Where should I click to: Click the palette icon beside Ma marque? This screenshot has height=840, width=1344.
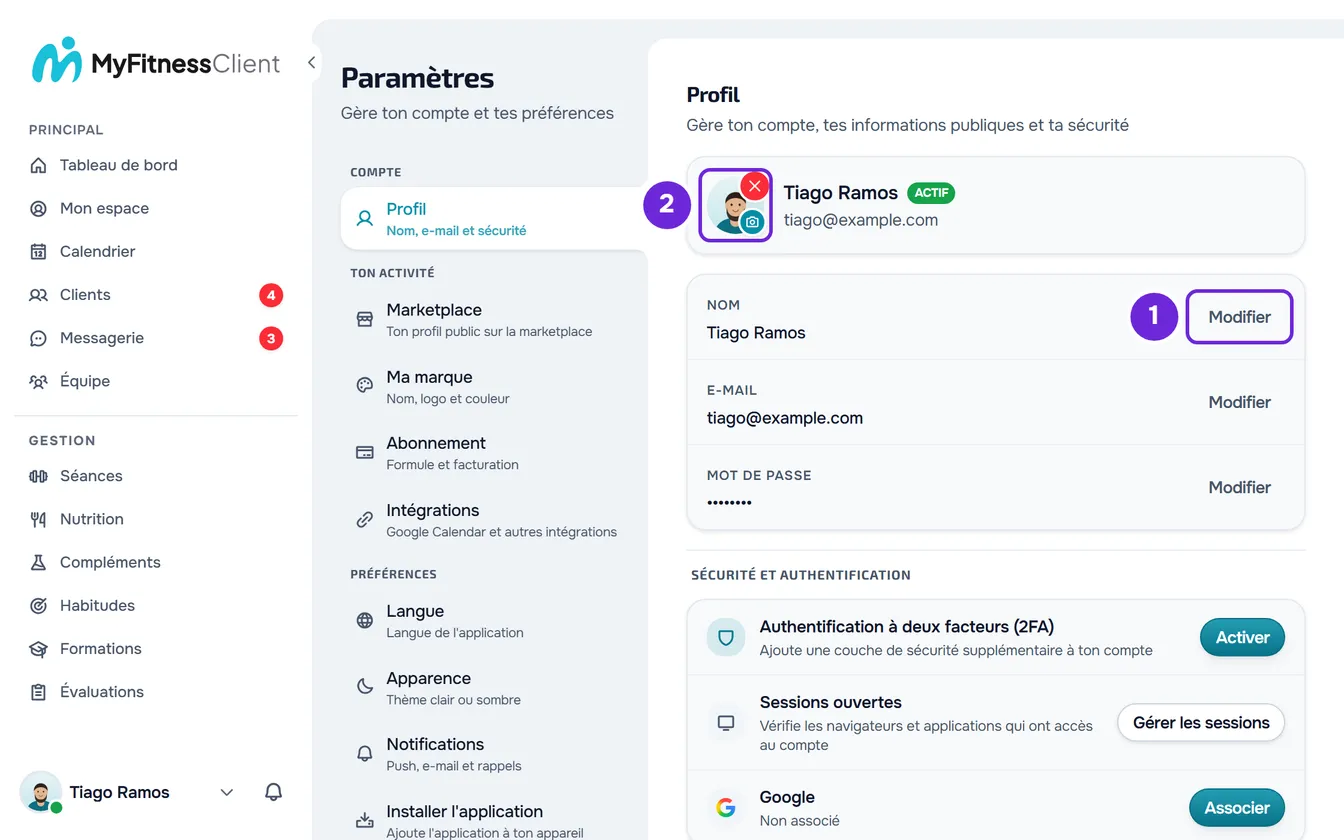coord(365,386)
